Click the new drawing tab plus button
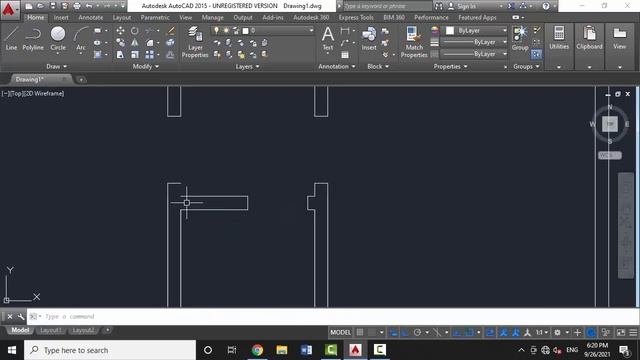The width and height of the screenshot is (640, 360). [81, 79]
